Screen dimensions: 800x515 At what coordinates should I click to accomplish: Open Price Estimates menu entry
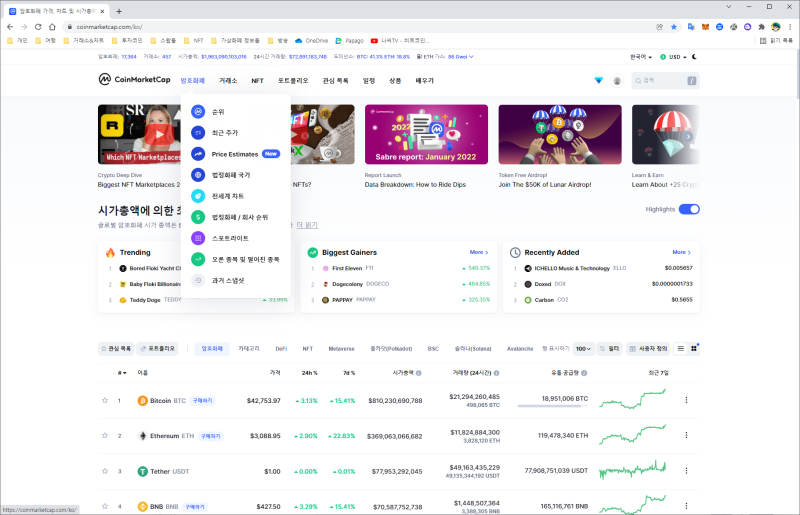click(x=235, y=154)
